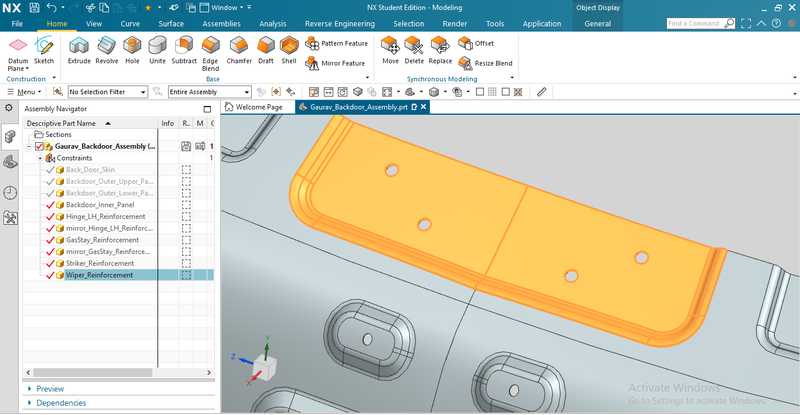The width and height of the screenshot is (800, 415).
Task: Toggle the Gaurav_Backdoor_Assembly root checkbox
Action: (39, 146)
